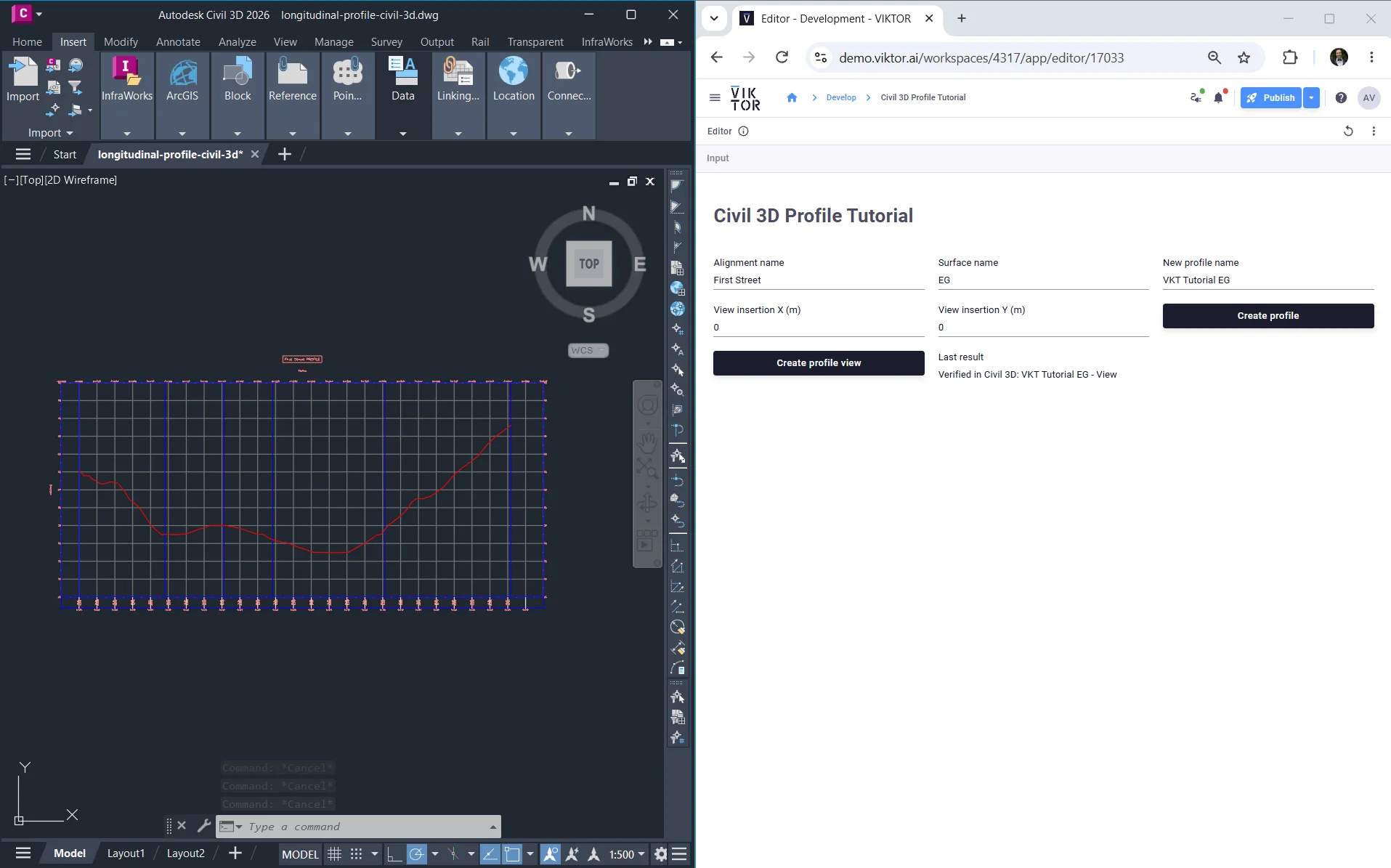1391x868 pixels.
Task: Open the InfraWorks ribbon panel button
Action: (127, 80)
